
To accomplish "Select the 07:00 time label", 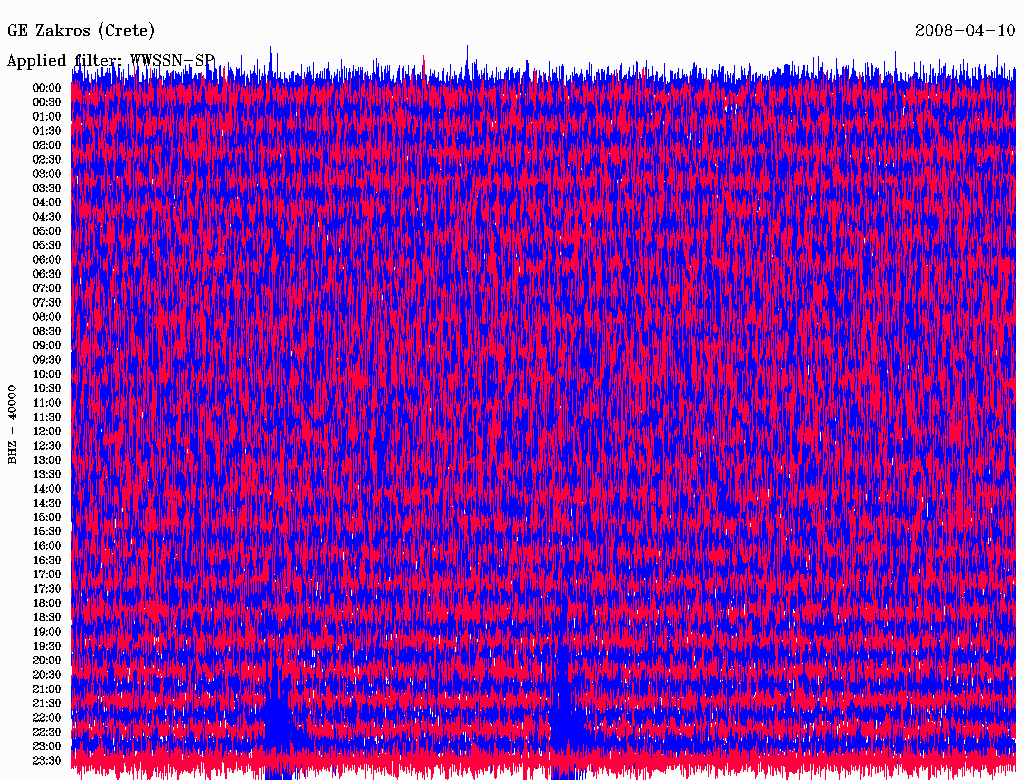I will click(x=47, y=288).
